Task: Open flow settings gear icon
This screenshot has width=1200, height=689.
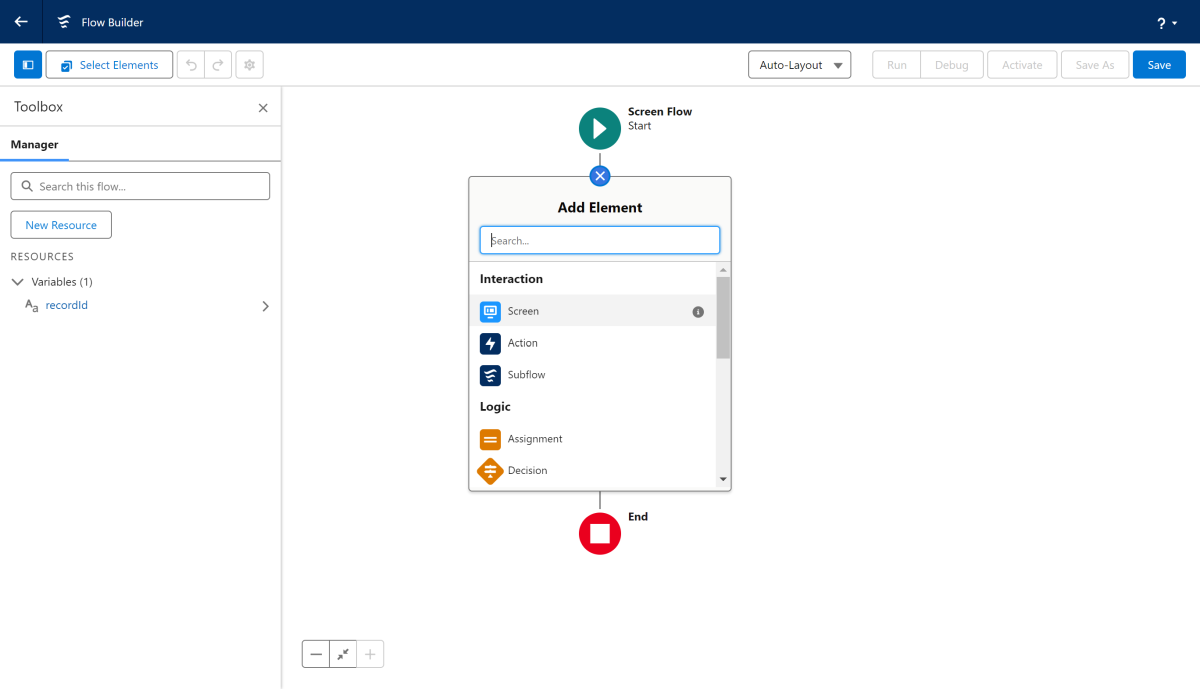Action: 250,65
